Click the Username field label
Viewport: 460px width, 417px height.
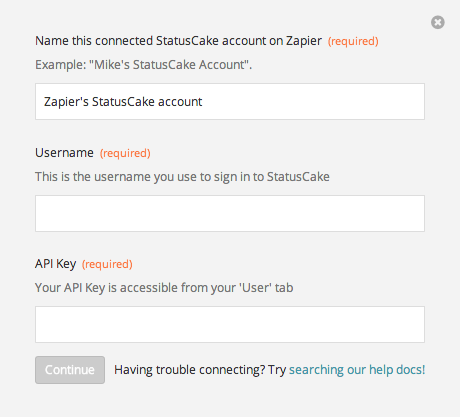pyautogui.click(x=64, y=153)
